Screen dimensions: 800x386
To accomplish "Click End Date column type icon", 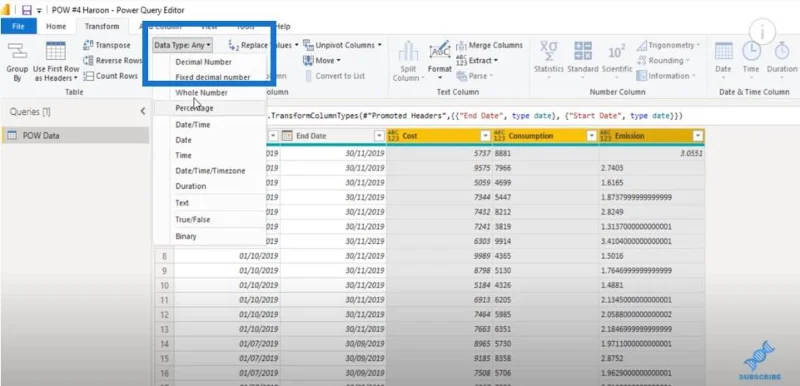I will [x=287, y=136].
